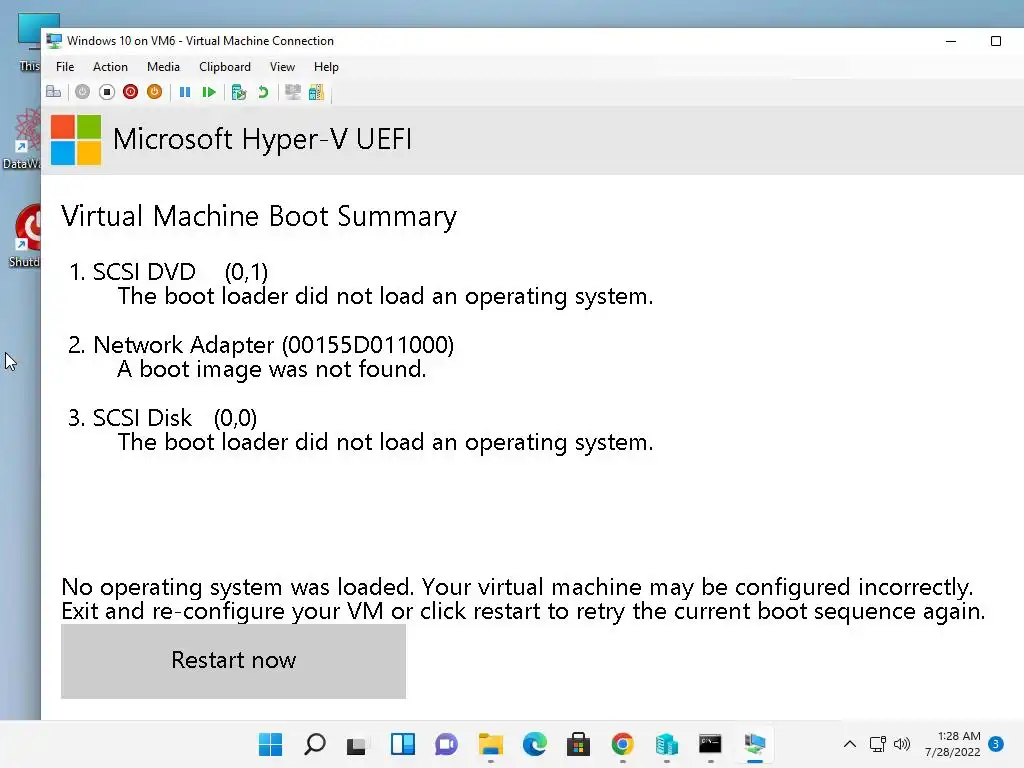Open the clock showing 1:28 AM

pyautogui.click(x=952, y=744)
